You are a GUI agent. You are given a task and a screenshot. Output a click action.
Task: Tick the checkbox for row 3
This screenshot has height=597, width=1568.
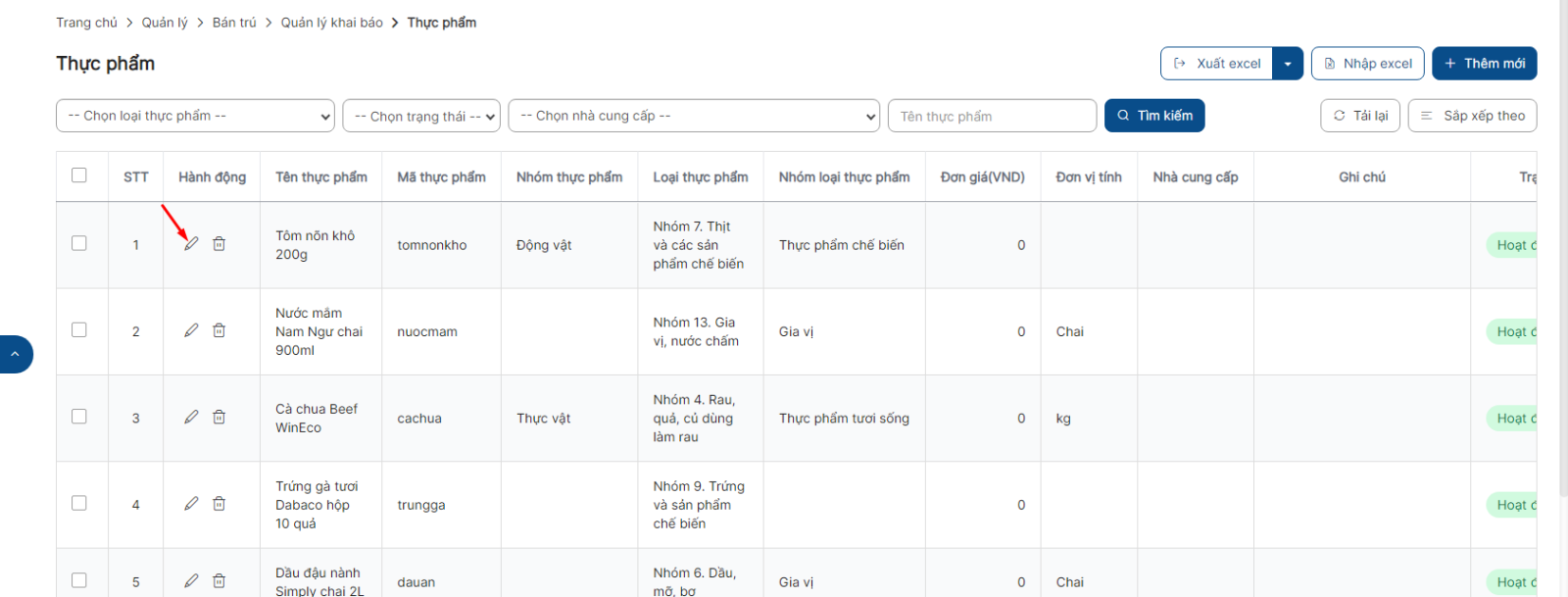pos(79,417)
